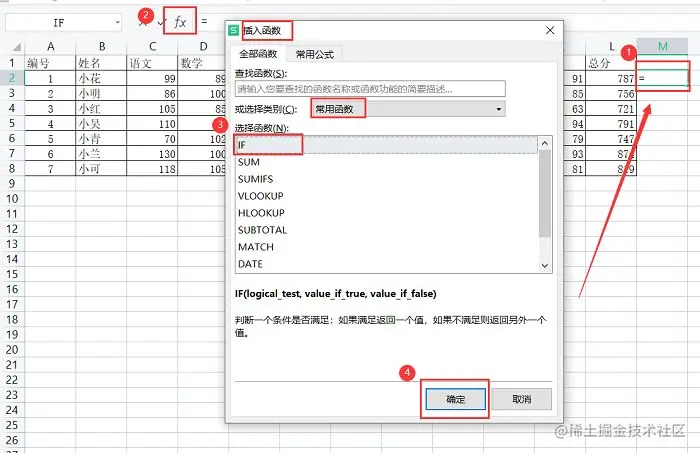700x453 pixels.
Task: Click 语文 score cell 118
Action: pos(152,169)
